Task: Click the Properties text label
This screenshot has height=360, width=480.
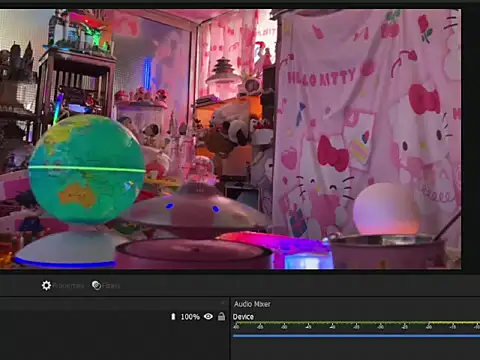Action: click(68, 286)
